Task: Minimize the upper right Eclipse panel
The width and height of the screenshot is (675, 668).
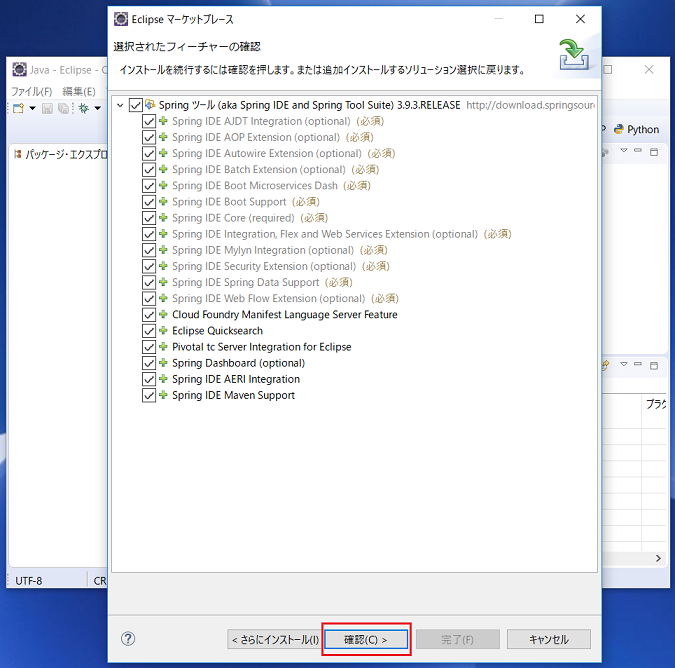Action: pyautogui.click(x=638, y=150)
